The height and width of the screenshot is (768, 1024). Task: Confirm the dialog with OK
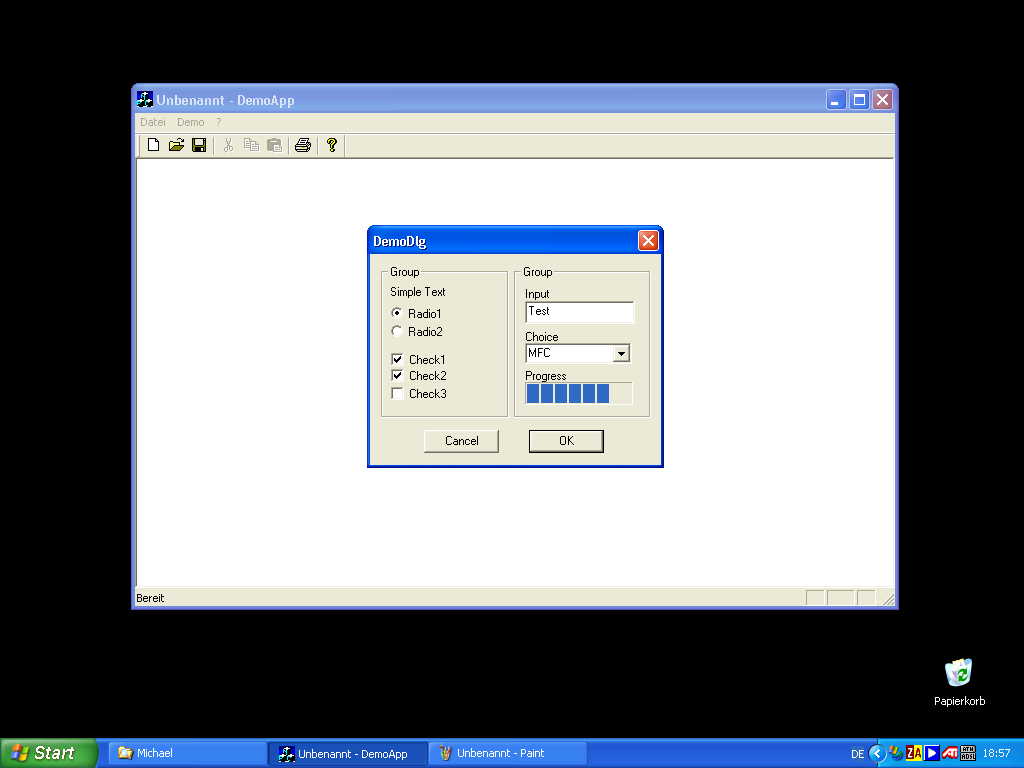[x=566, y=441]
